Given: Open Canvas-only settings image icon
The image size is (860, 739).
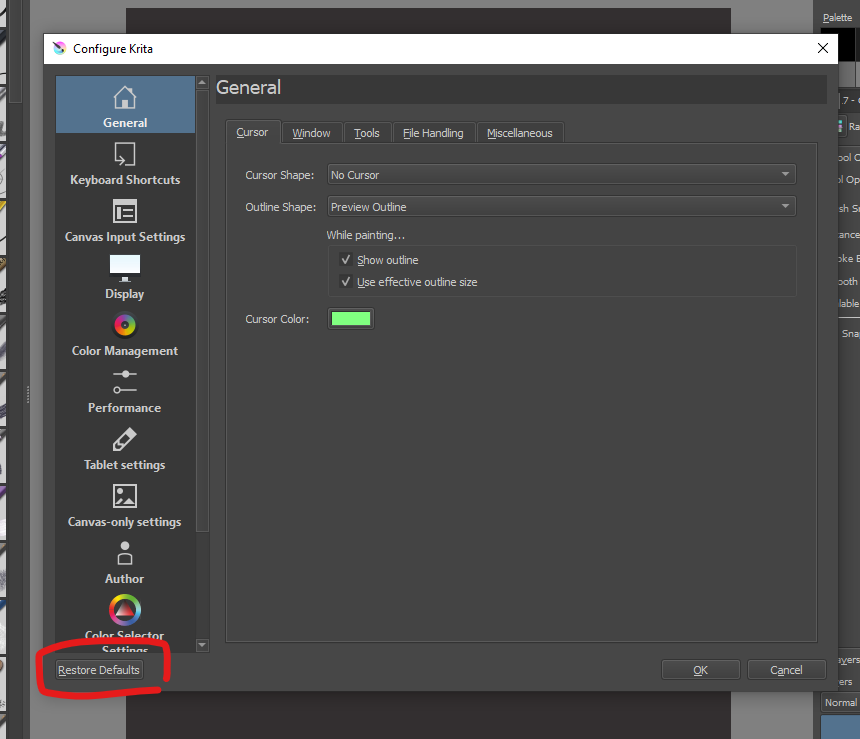Looking at the screenshot, I should [125, 496].
